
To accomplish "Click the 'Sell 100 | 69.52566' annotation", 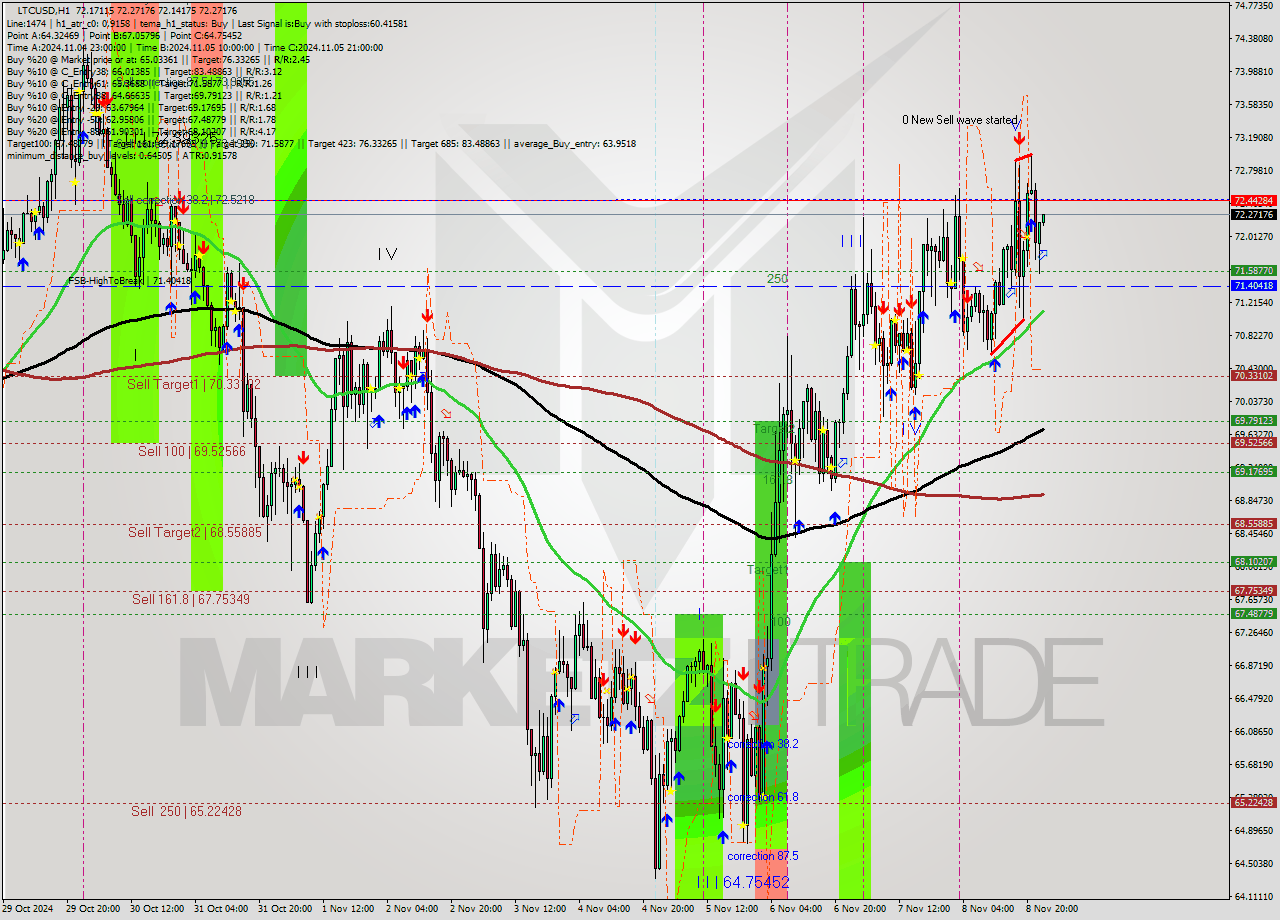I will 191,452.
